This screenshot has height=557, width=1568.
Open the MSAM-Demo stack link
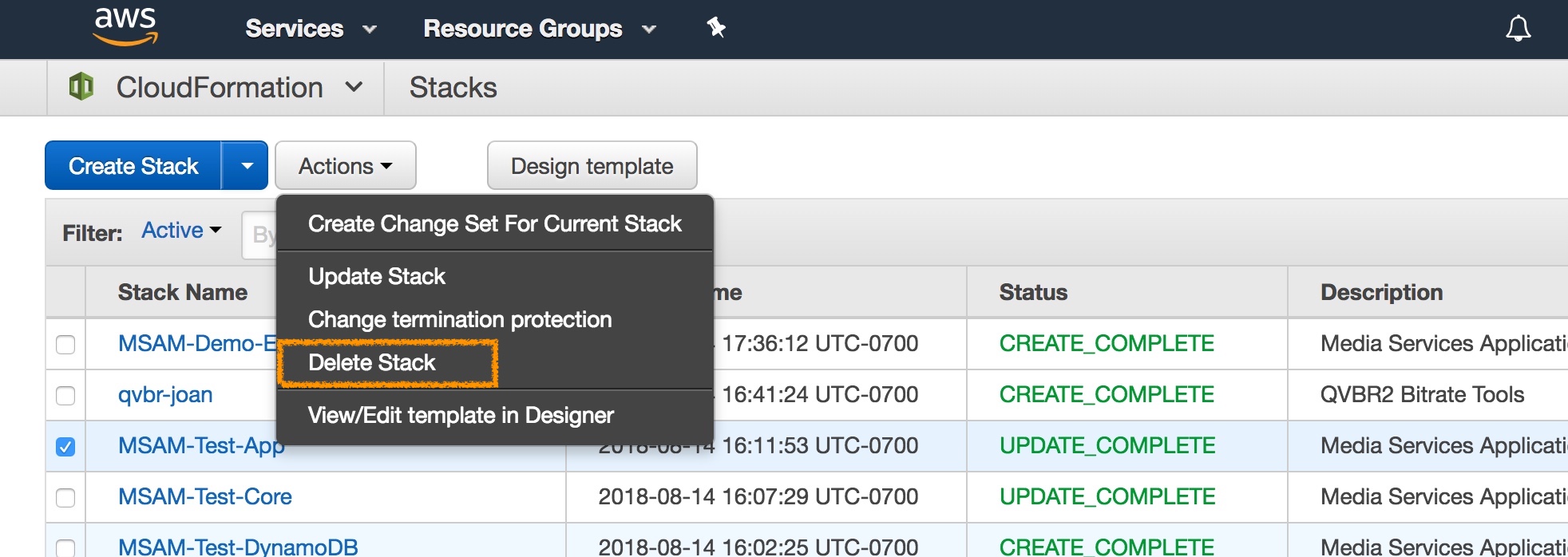coord(197,343)
